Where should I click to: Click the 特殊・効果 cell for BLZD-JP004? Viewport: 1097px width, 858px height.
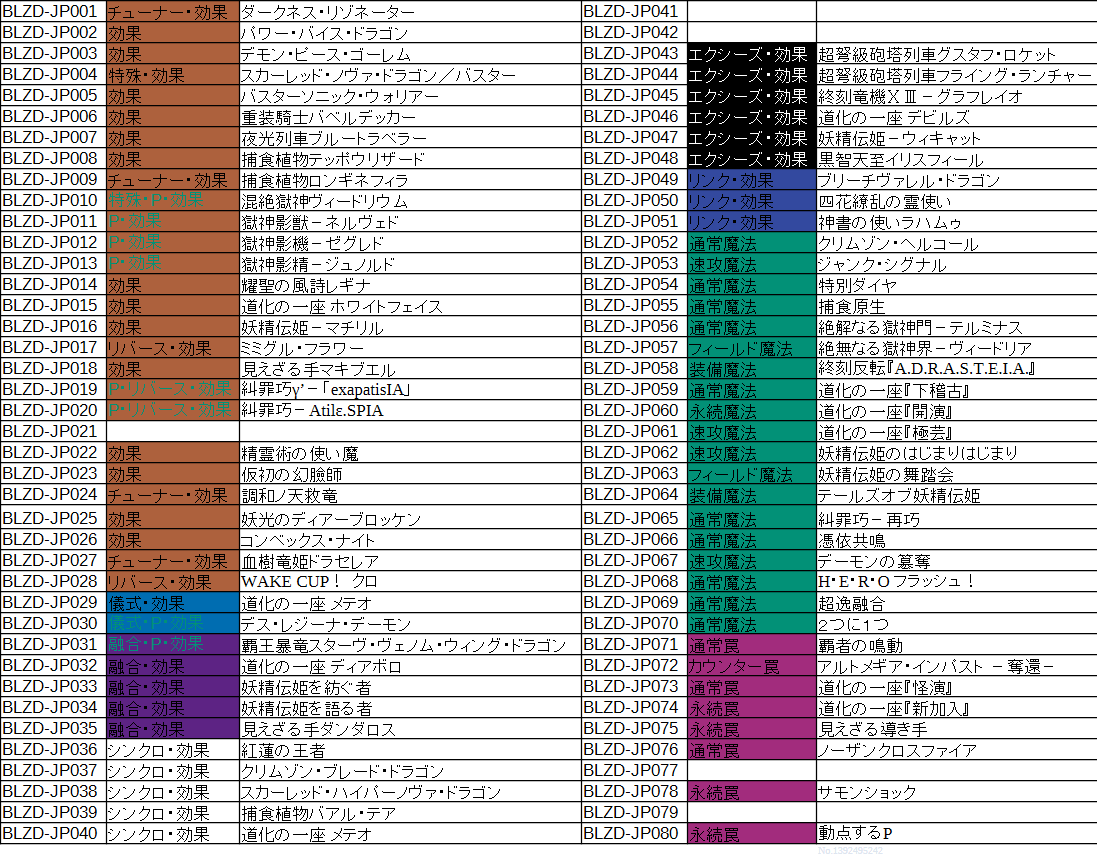[171, 75]
